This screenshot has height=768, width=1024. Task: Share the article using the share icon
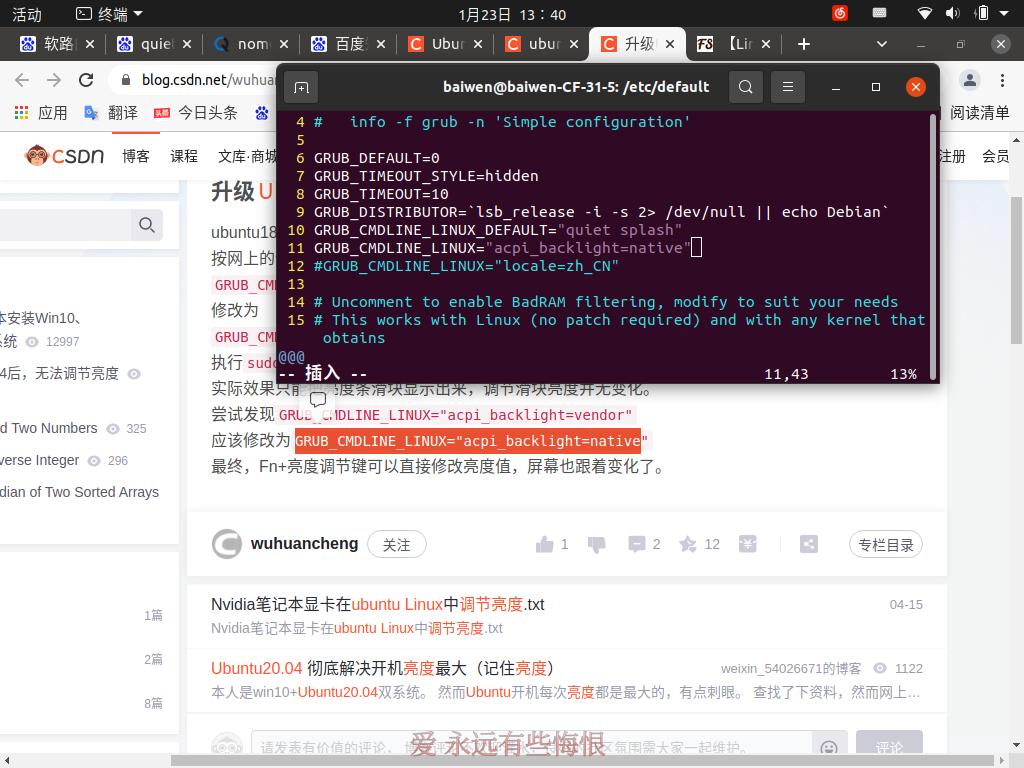pyautogui.click(x=808, y=544)
